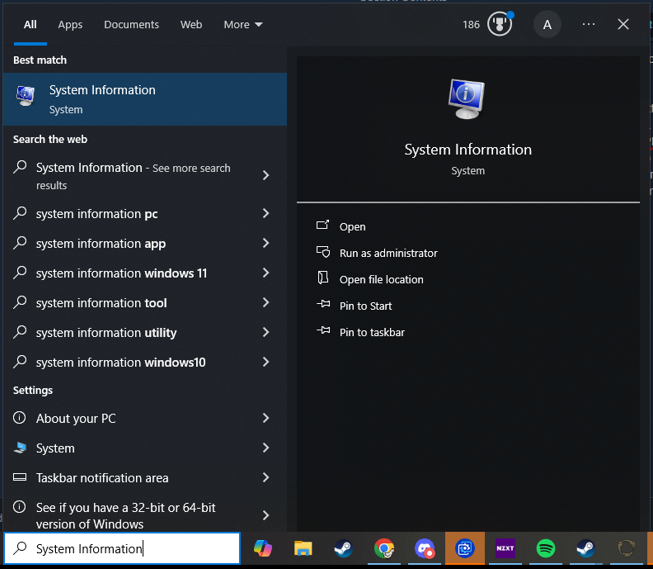Expand arrow for Taskbar notification area
Viewport: 653px width, 569px height.
point(266,477)
